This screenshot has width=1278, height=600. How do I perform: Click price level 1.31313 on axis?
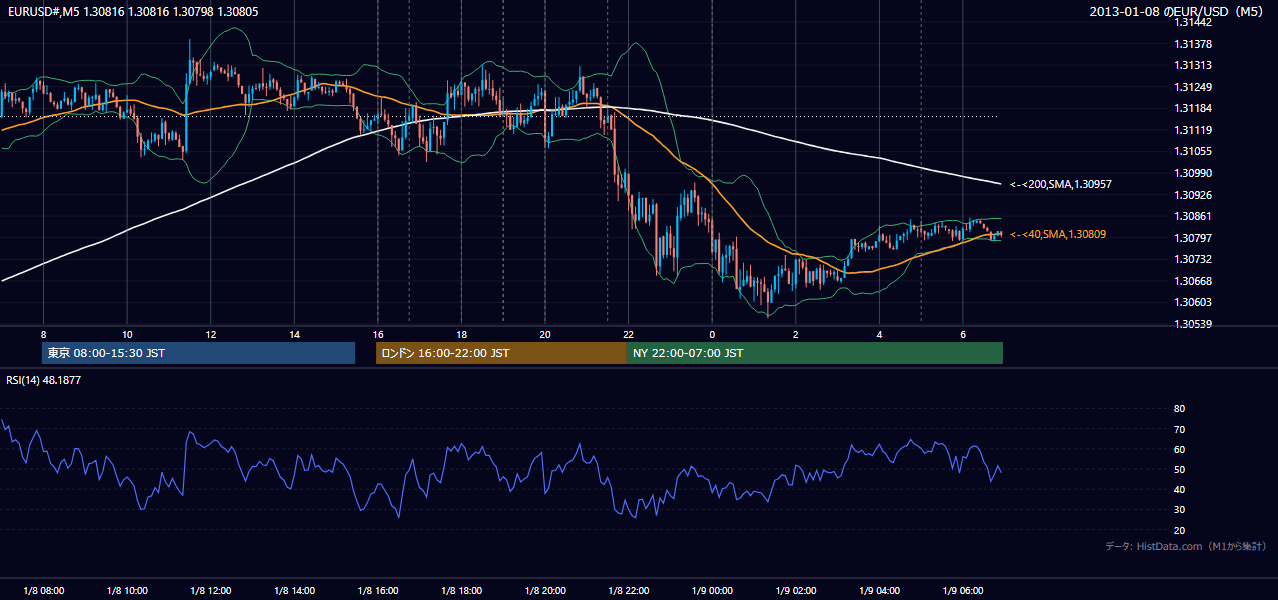tap(1194, 65)
